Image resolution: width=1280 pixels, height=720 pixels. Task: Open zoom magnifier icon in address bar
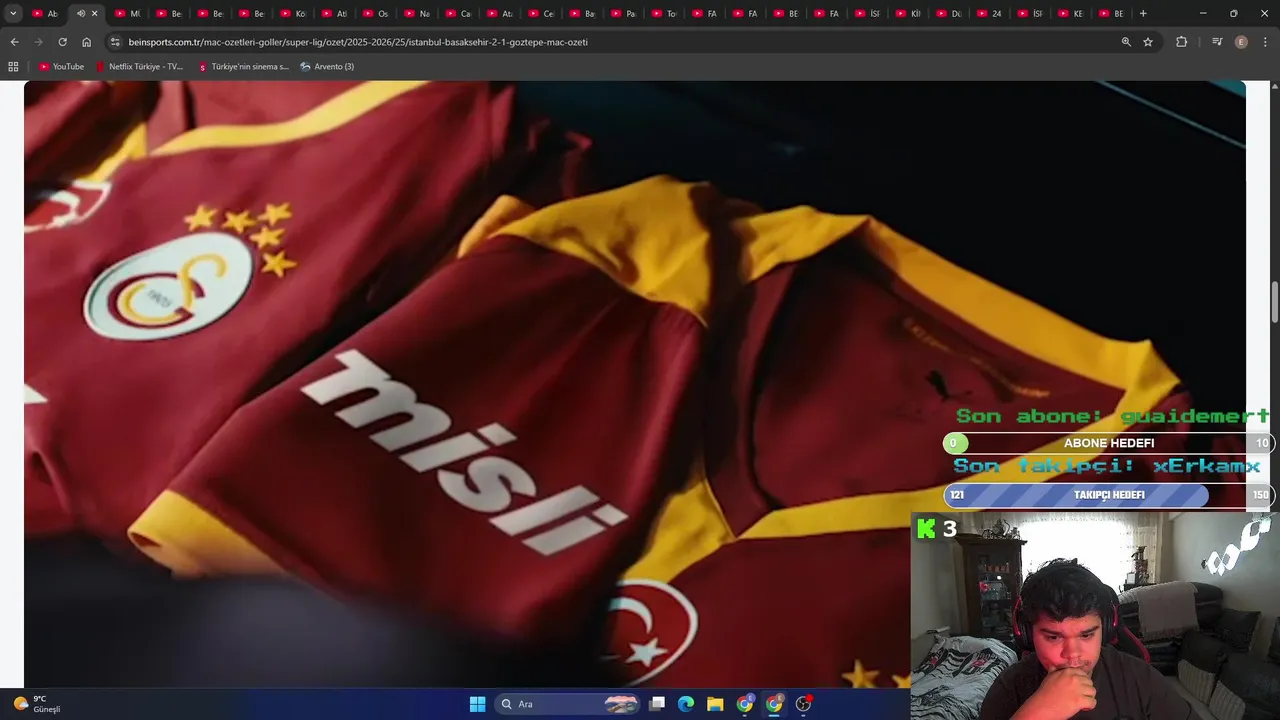click(x=1126, y=42)
